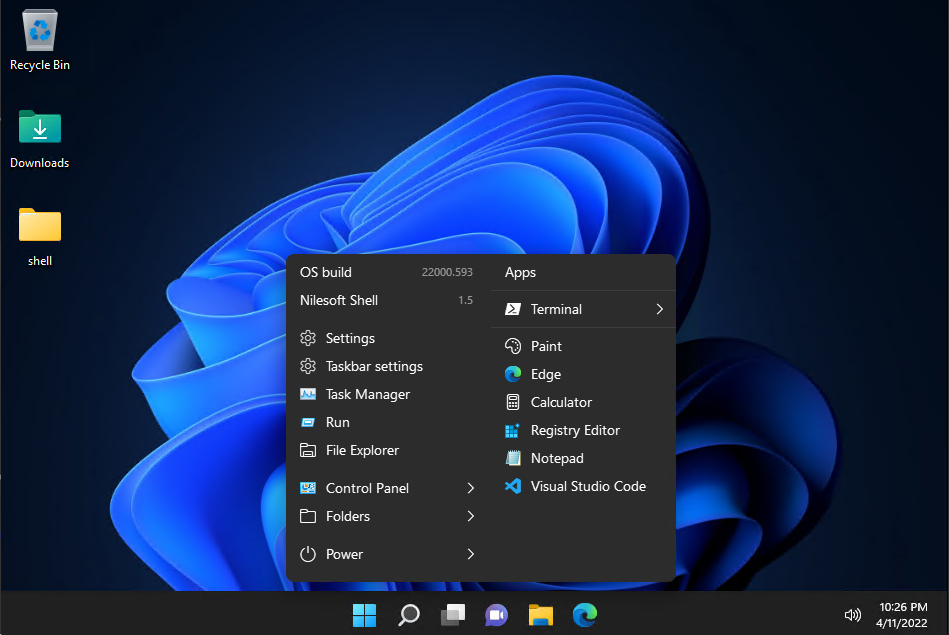The width and height of the screenshot is (949, 635).
Task: Open File Explorer from context menu
Action: pyautogui.click(x=362, y=450)
